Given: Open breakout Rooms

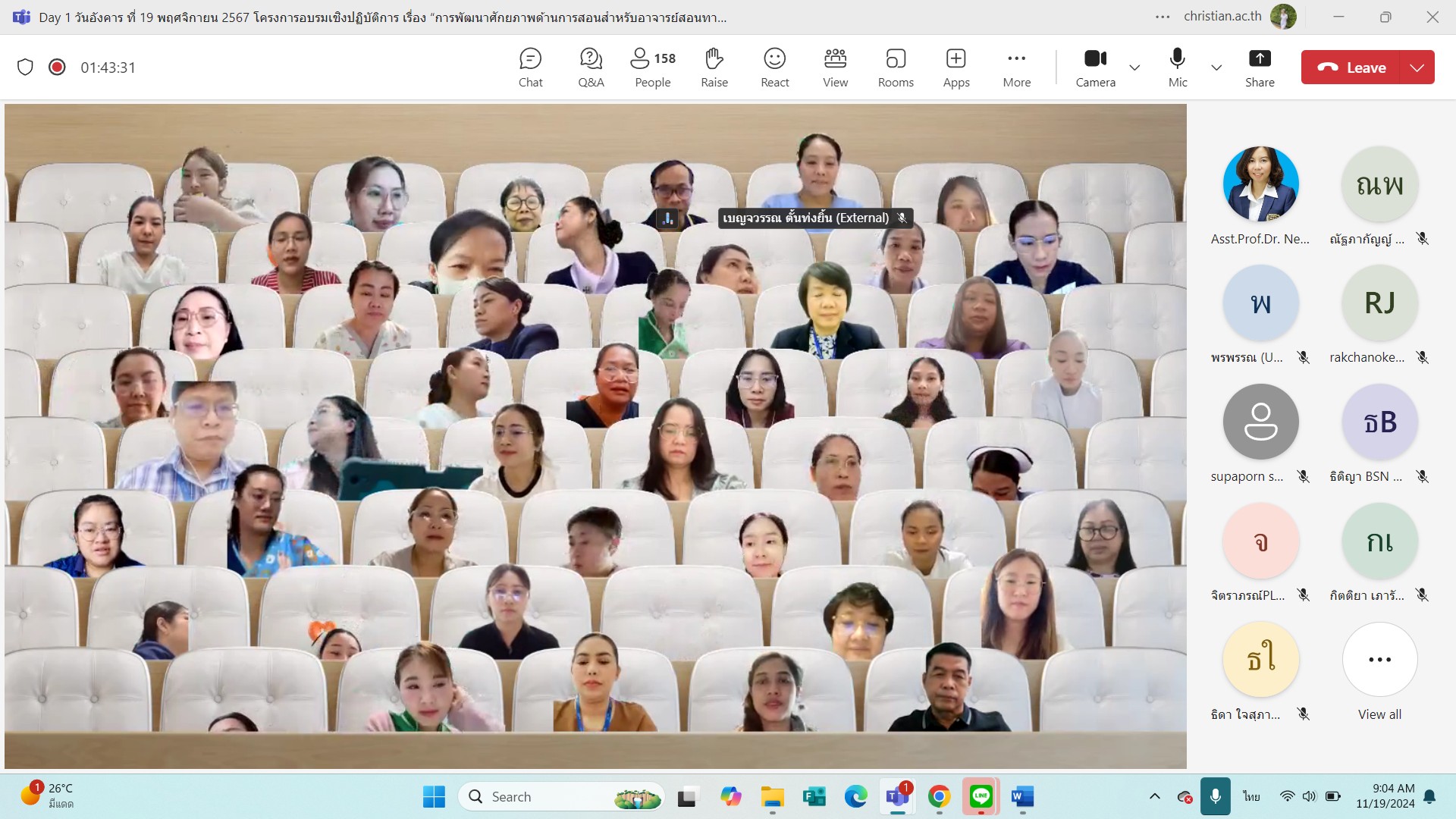Looking at the screenshot, I should [x=896, y=67].
